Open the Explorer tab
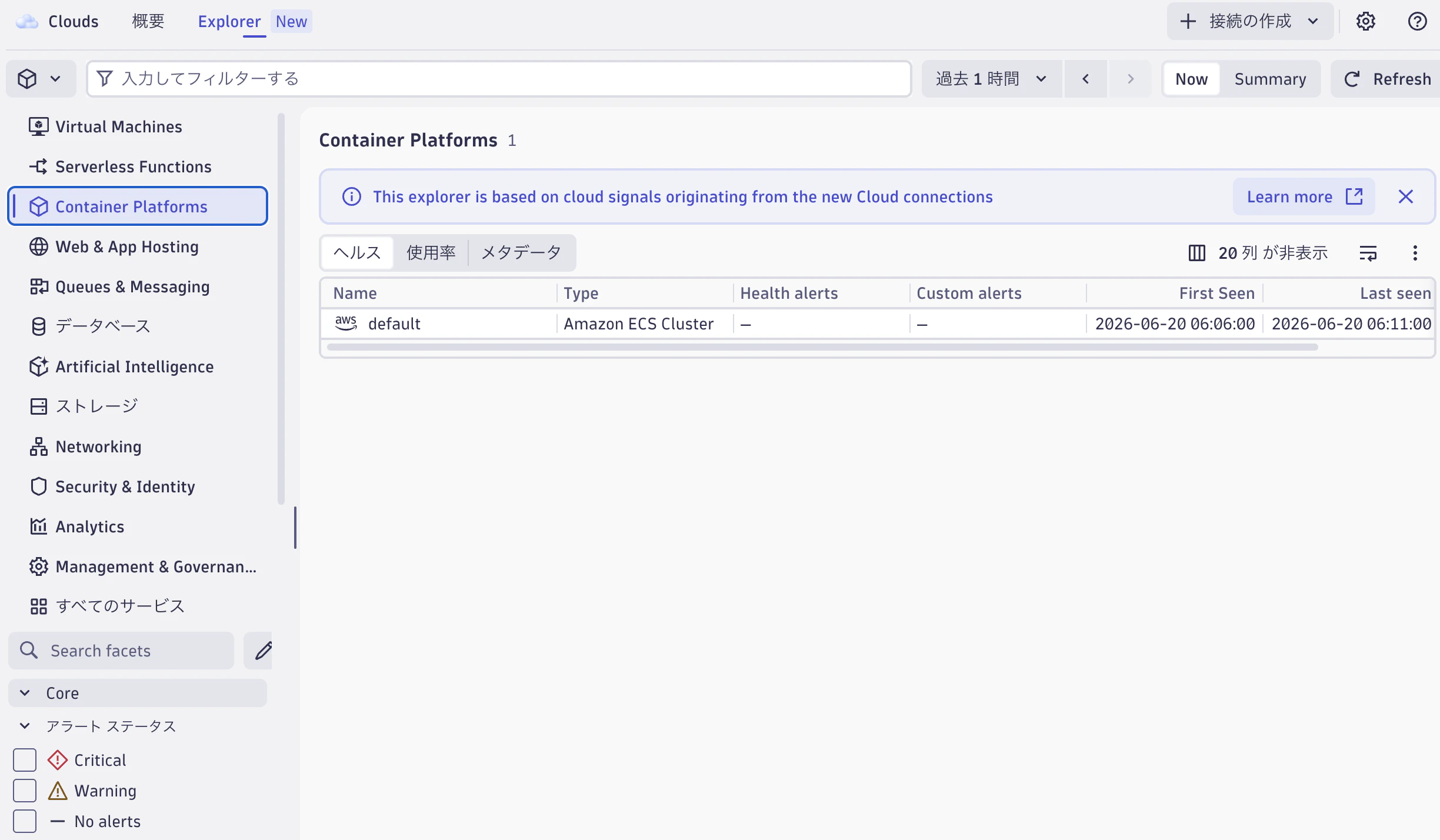The height and width of the screenshot is (840, 1440). point(229,22)
